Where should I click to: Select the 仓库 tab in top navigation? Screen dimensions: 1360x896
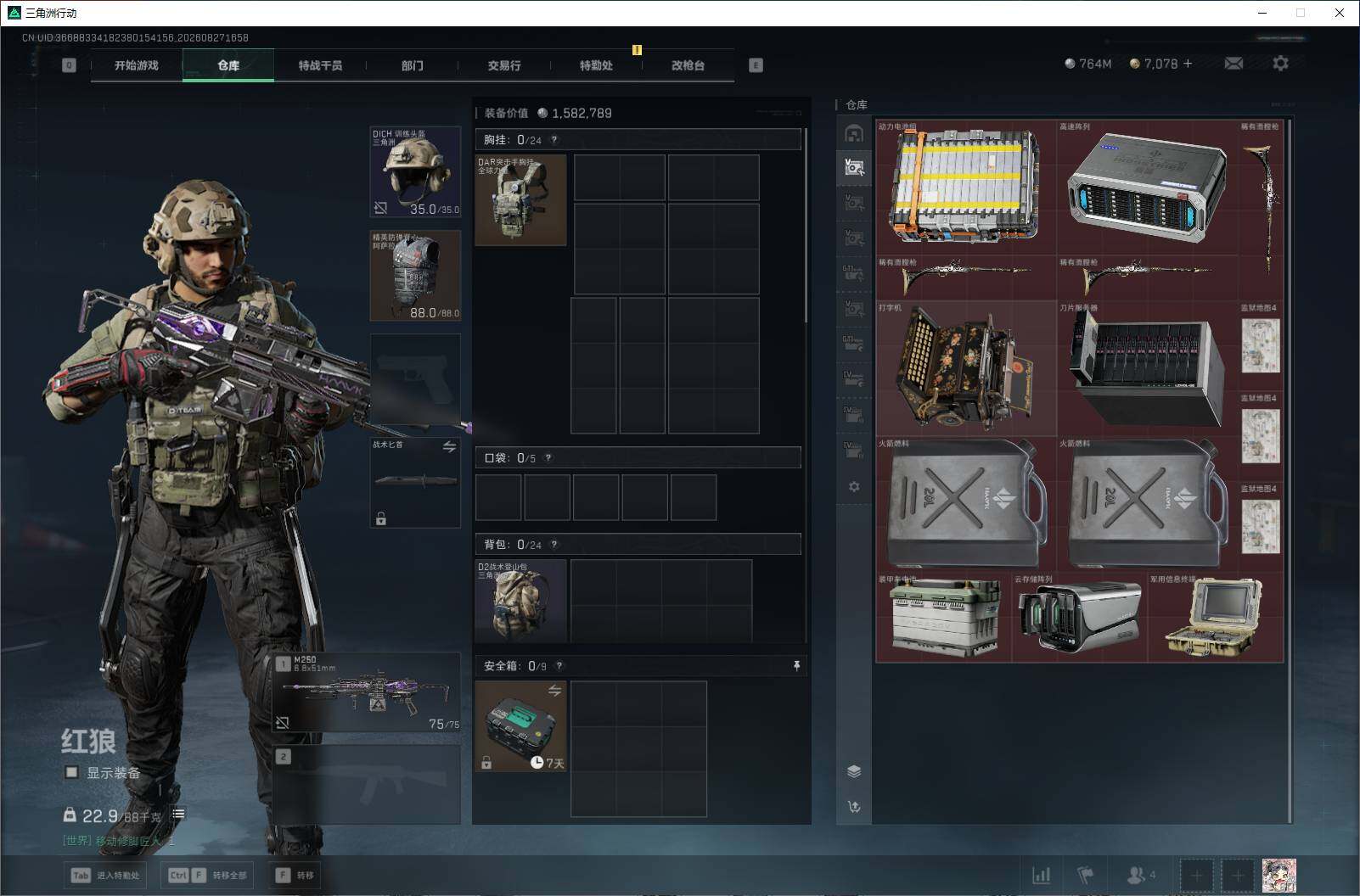228,65
